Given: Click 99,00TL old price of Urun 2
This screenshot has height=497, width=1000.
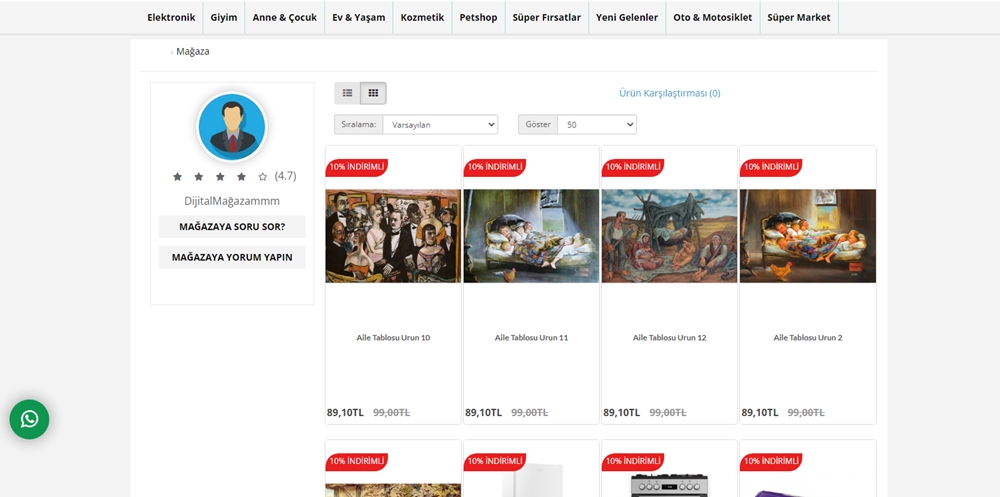Looking at the screenshot, I should pyautogui.click(x=806, y=413).
